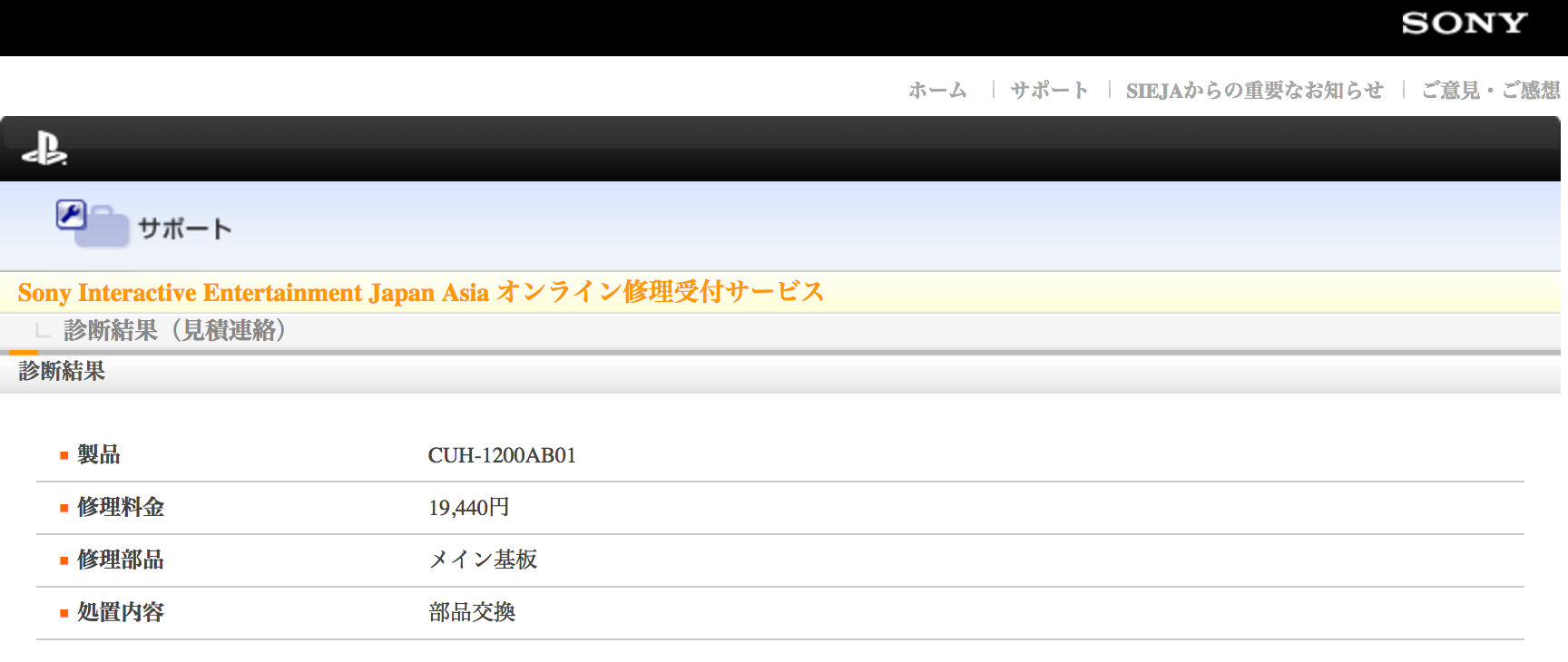Click the 製品 row label
This screenshot has height=662, width=1568.
coord(98,454)
